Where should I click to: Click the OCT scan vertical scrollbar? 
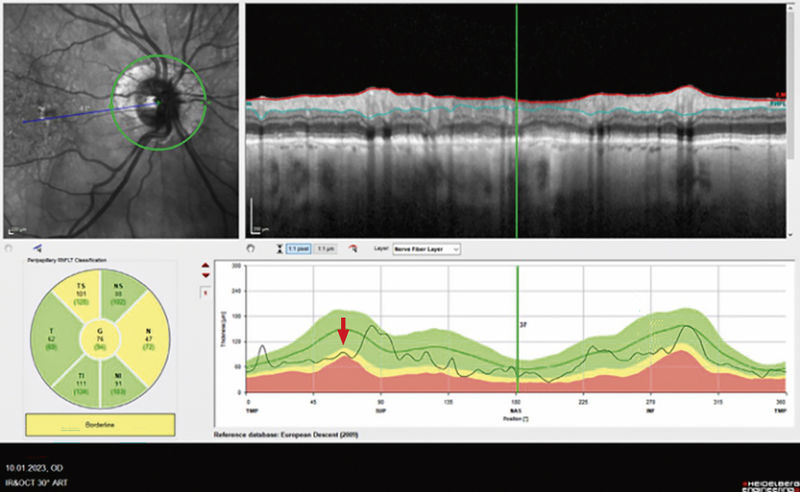coord(793,80)
